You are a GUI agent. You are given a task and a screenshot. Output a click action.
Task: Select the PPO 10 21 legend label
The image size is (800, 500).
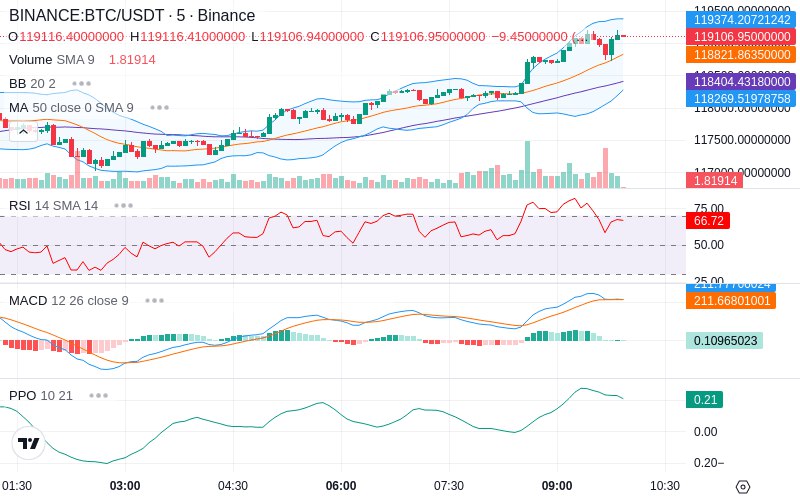pos(41,395)
